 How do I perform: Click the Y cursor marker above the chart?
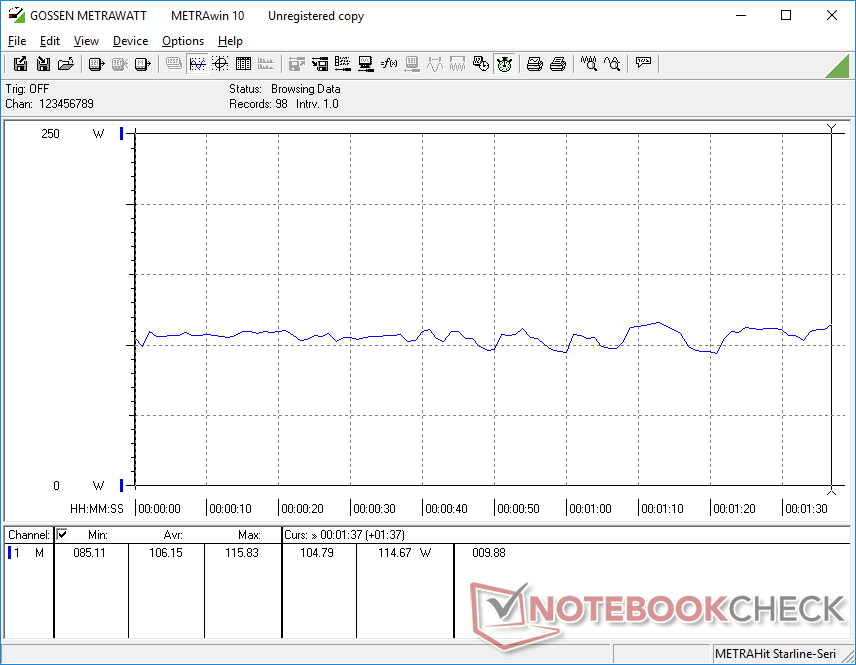pyautogui.click(x=831, y=128)
